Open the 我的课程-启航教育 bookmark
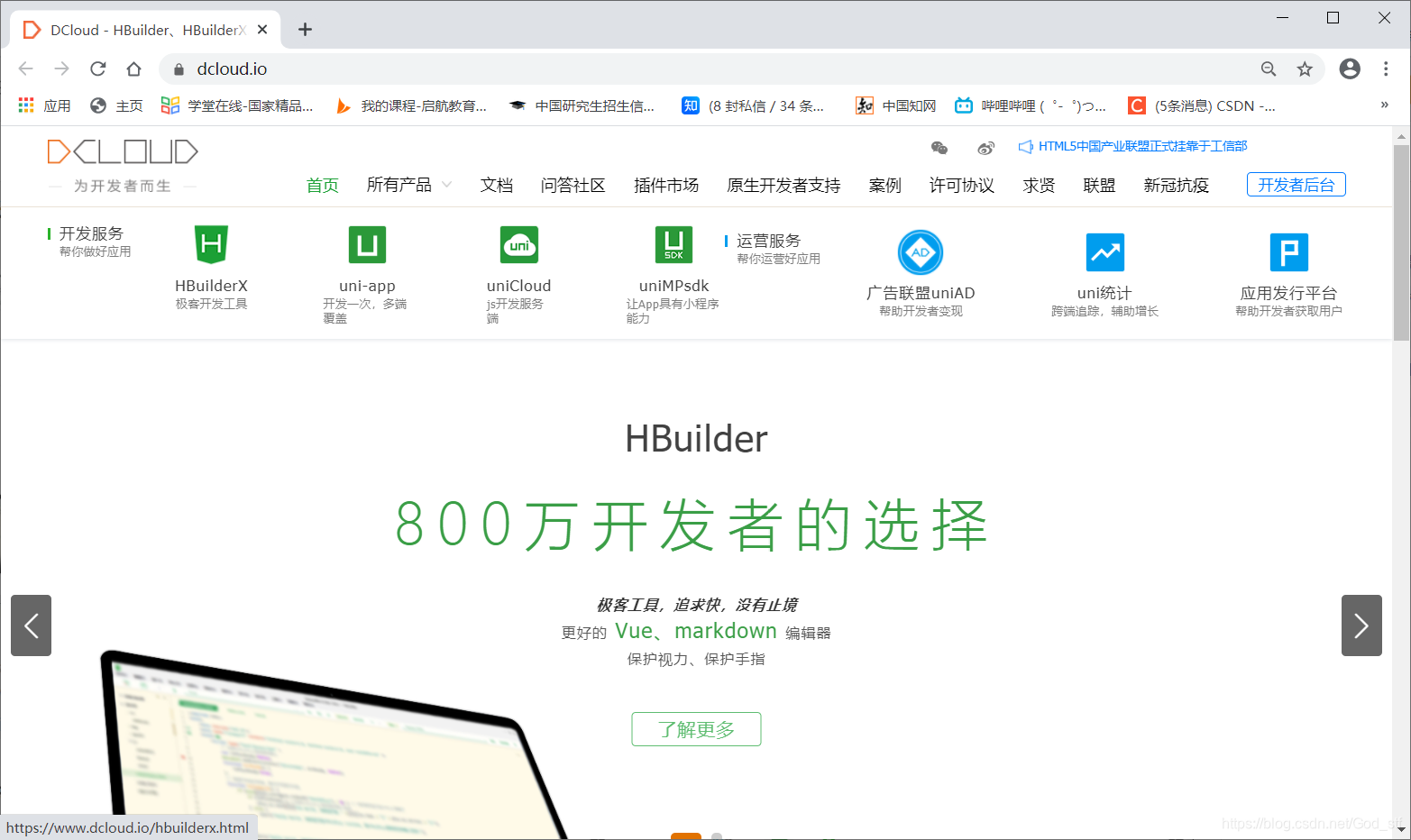The height and width of the screenshot is (840, 1411). point(411,105)
